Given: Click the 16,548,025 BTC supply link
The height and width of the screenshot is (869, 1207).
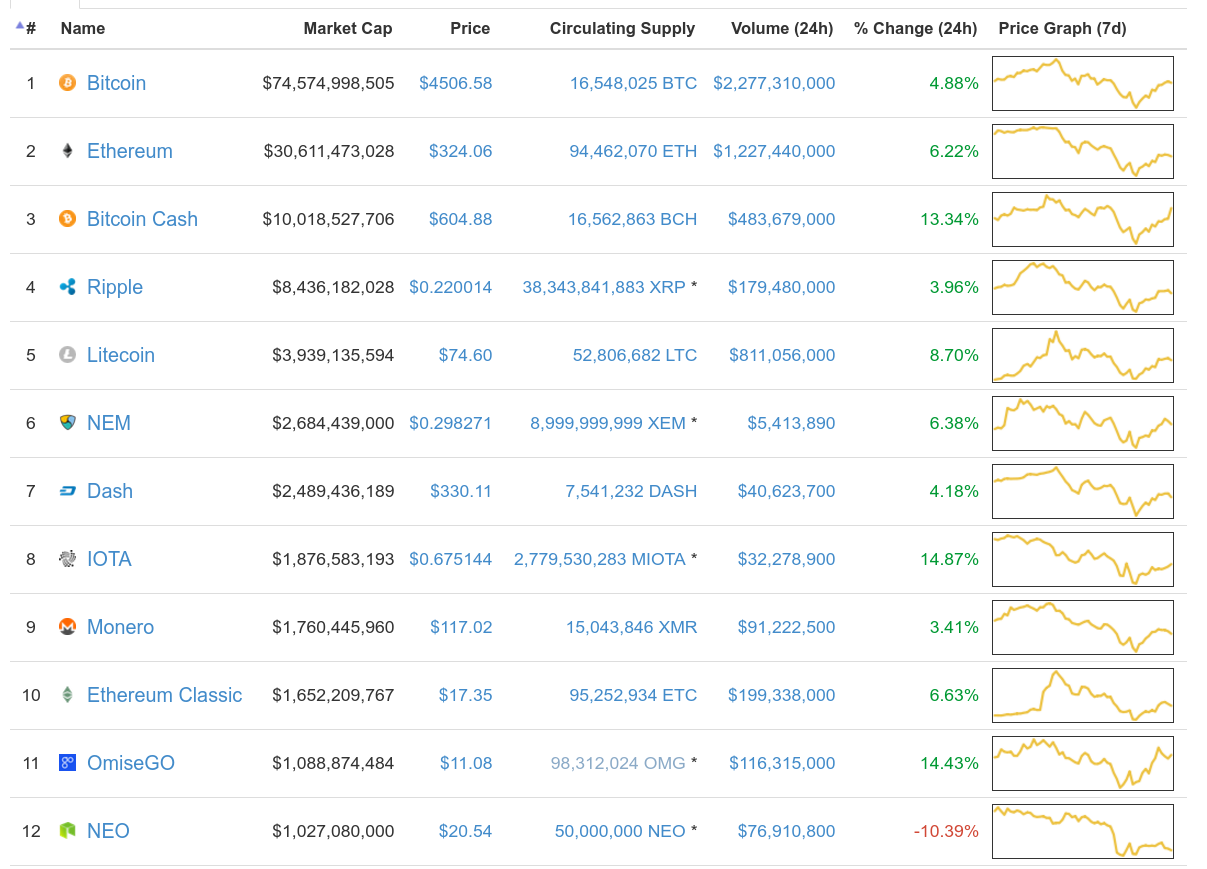Looking at the screenshot, I should [634, 83].
